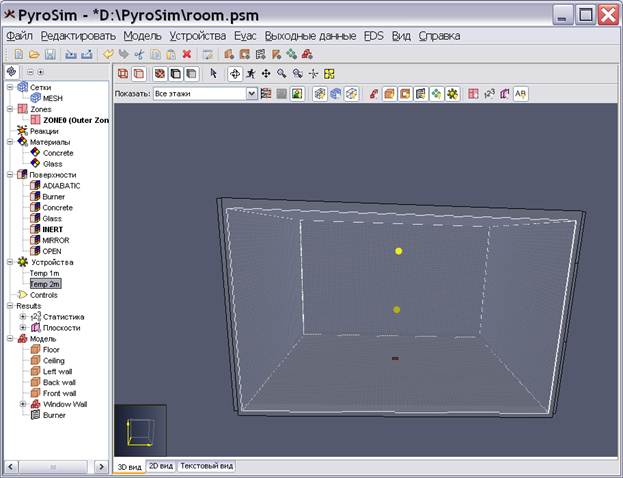Toggle the background image display icon
This screenshot has width=623, height=478.
297,94
